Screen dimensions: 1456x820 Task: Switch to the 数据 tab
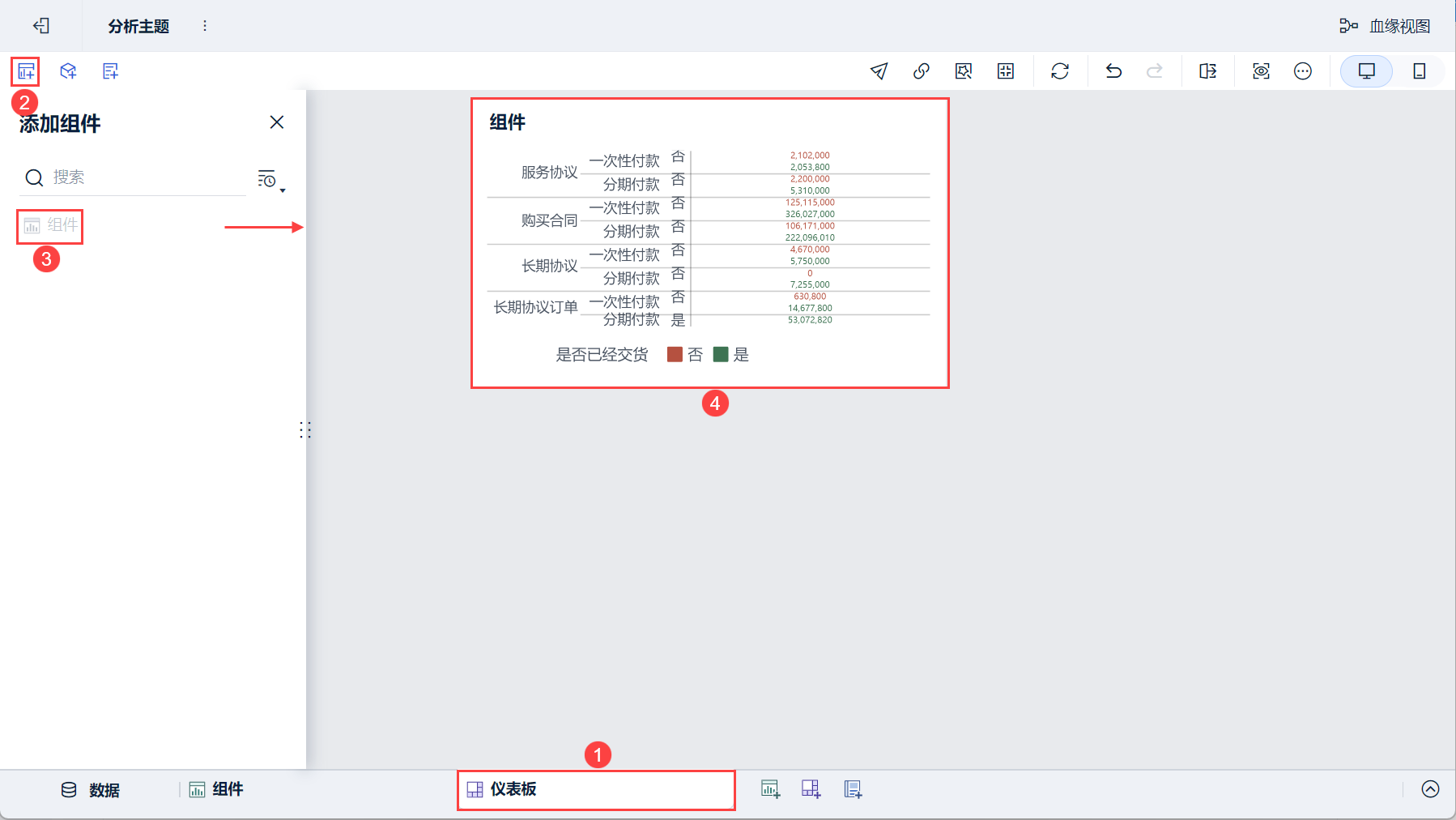[91, 790]
